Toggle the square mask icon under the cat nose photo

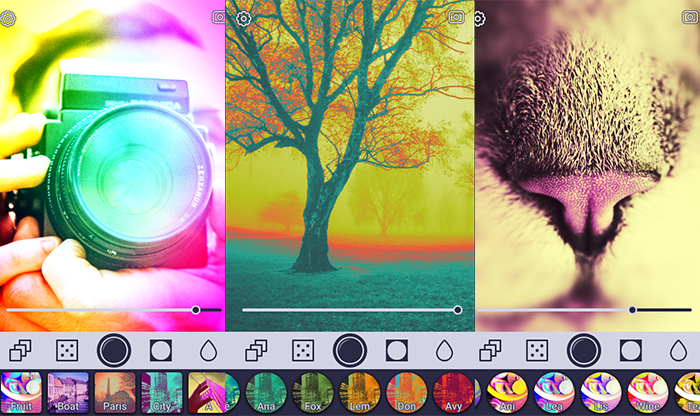click(630, 350)
